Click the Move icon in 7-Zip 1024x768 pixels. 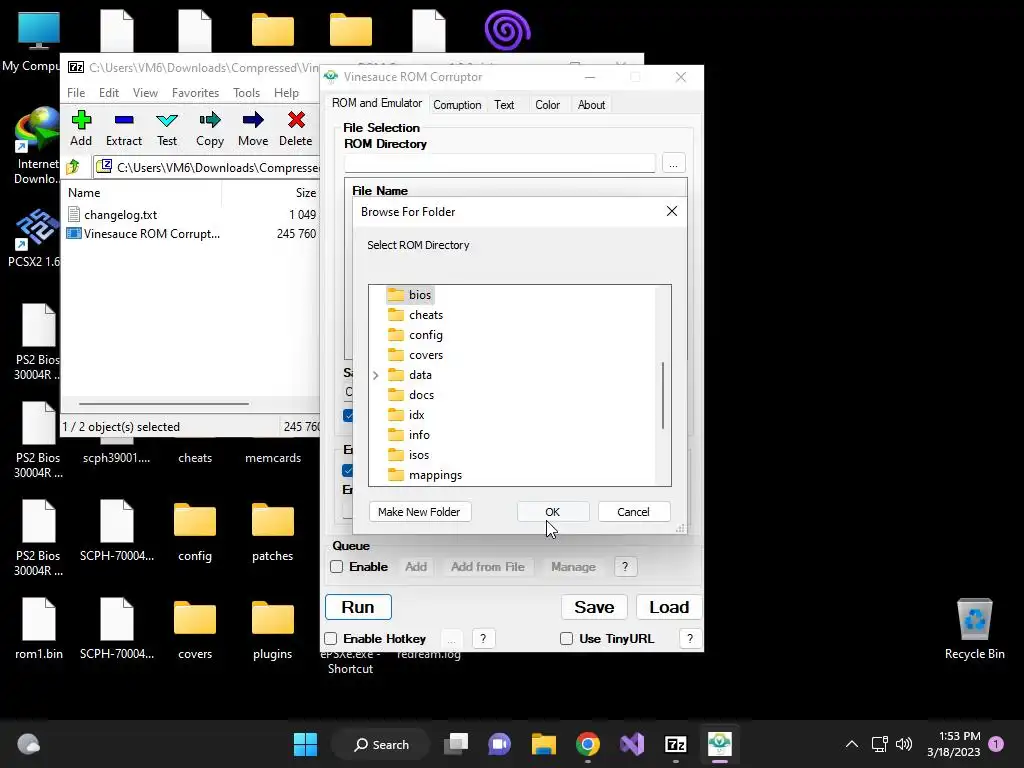point(253,129)
